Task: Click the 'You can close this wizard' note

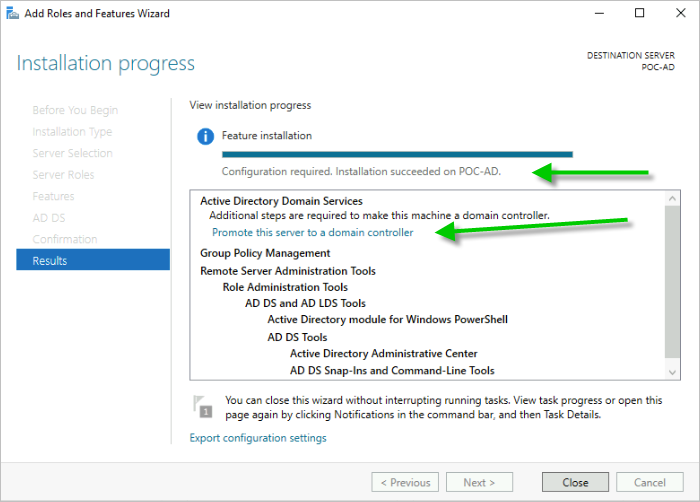Action: click(x=444, y=407)
